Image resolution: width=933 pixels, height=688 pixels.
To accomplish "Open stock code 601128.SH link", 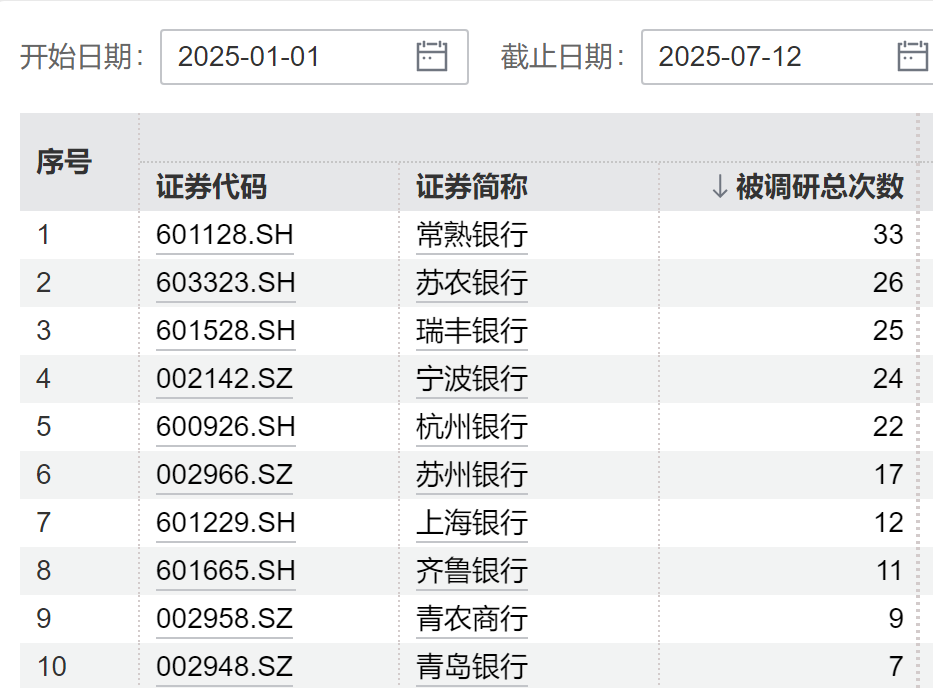I will 225,235.
